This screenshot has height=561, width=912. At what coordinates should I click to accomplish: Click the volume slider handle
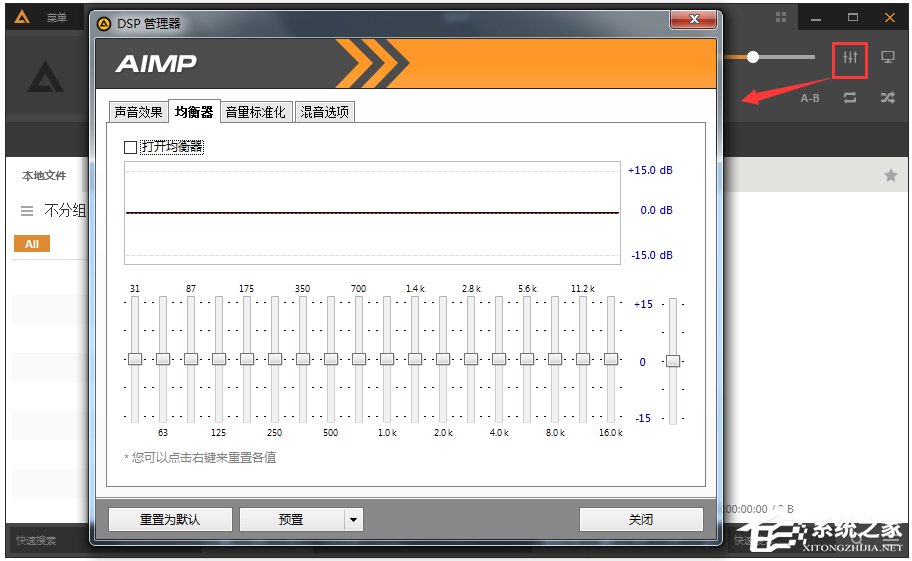753,57
